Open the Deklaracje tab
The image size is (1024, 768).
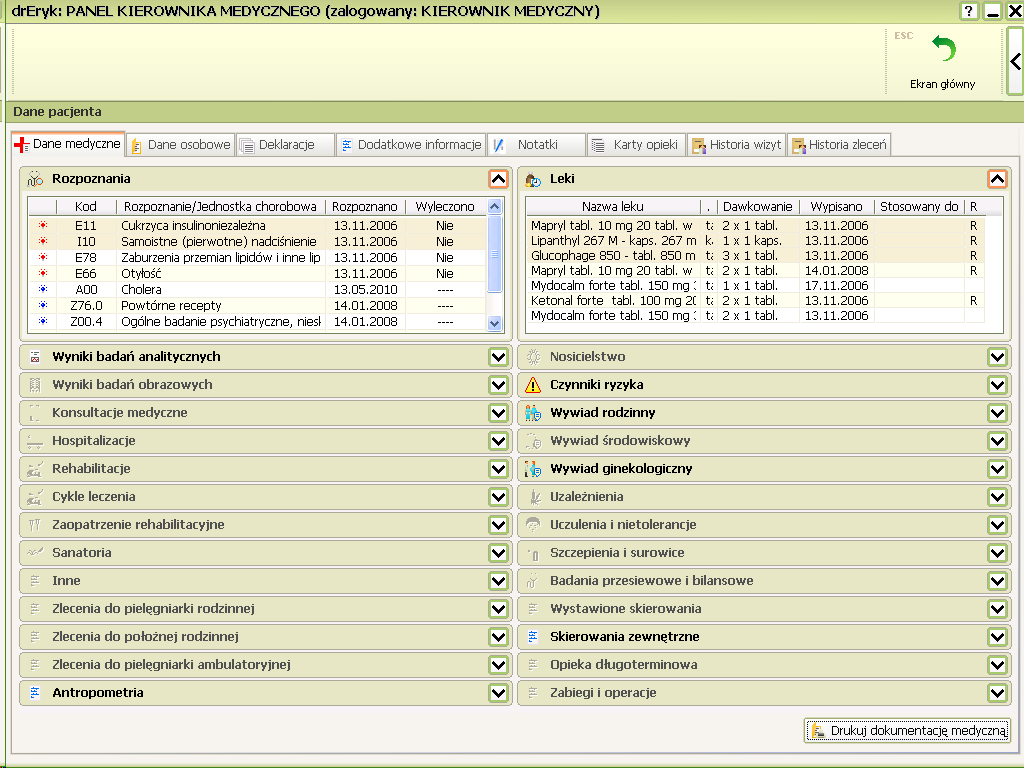[x=286, y=145]
